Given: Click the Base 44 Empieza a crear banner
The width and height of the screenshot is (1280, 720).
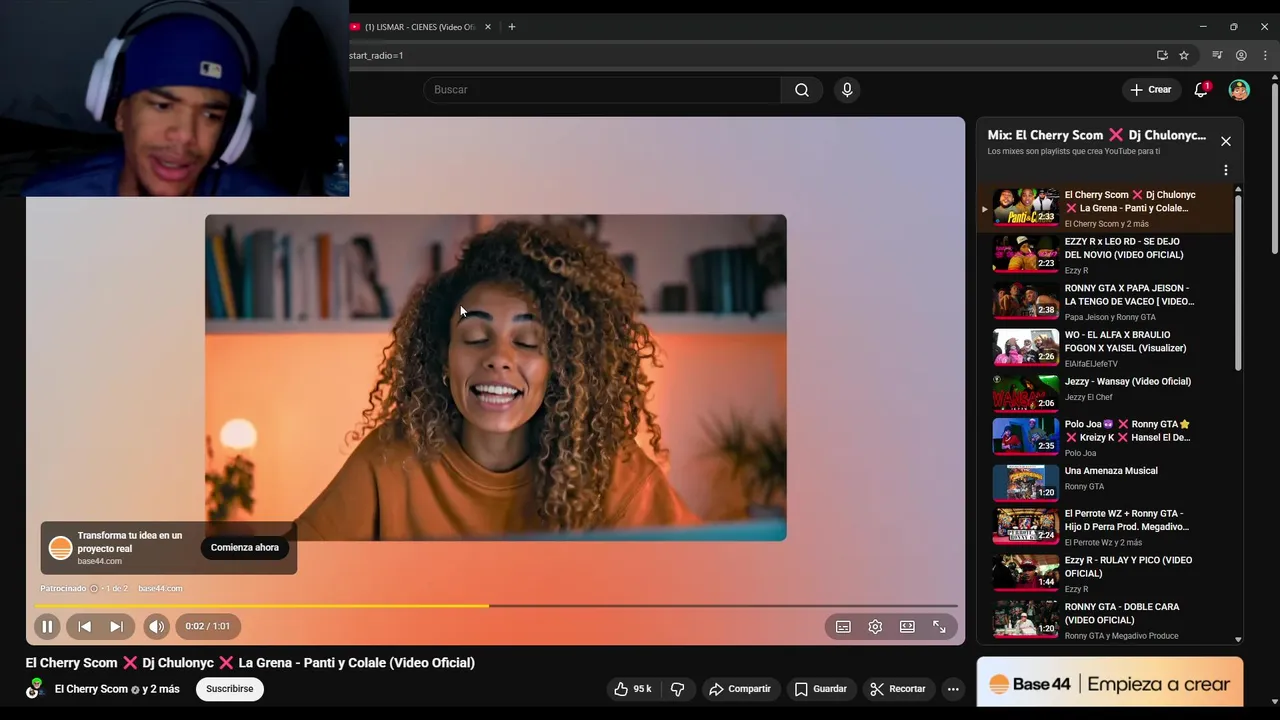Looking at the screenshot, I should (1110, 685).
